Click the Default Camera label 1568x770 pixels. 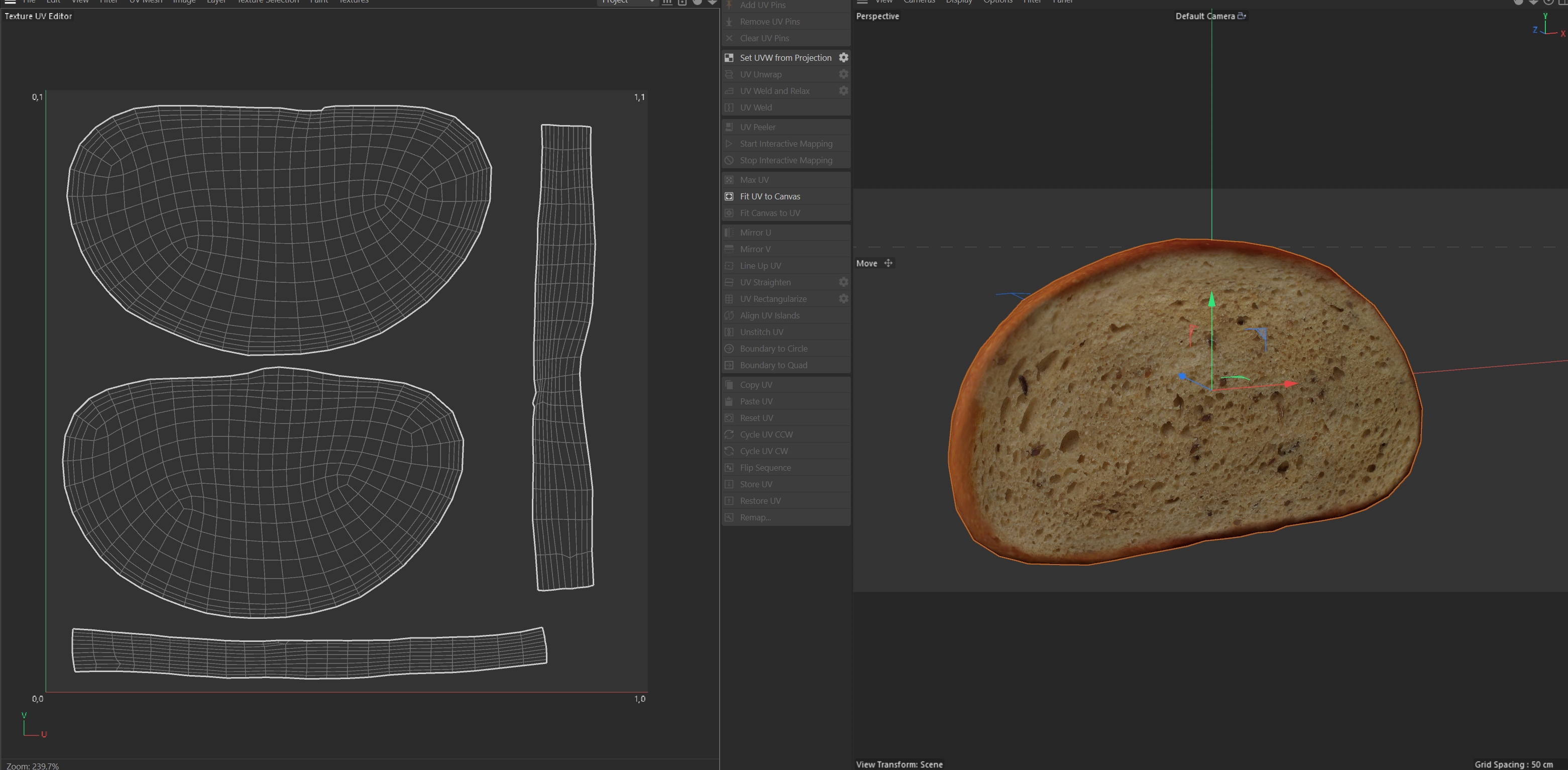(x=1204, y=17)
